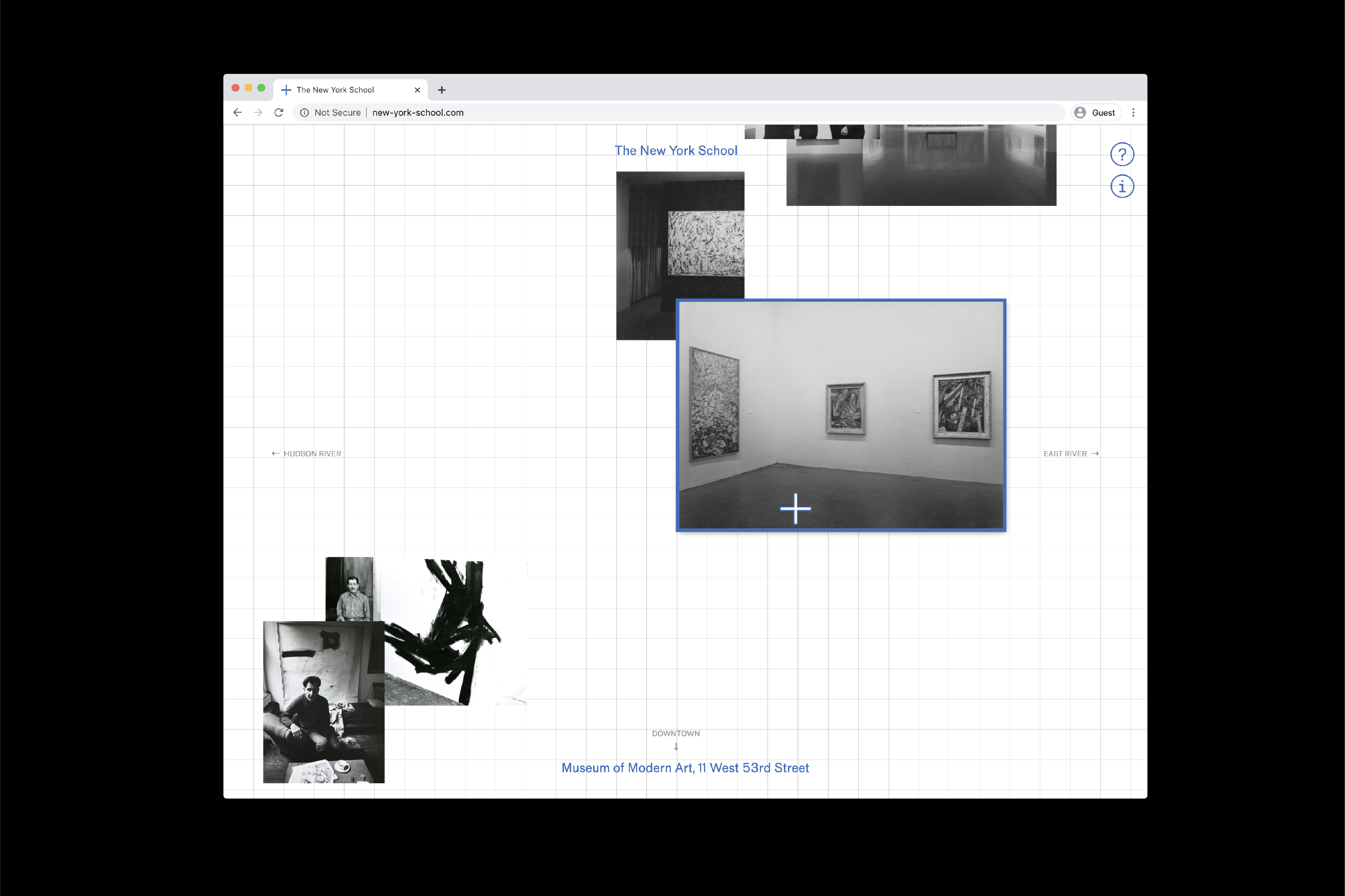The image size is (1345, 896).
Task: Click the Downtown navigation label
Action: pos(676,734)
